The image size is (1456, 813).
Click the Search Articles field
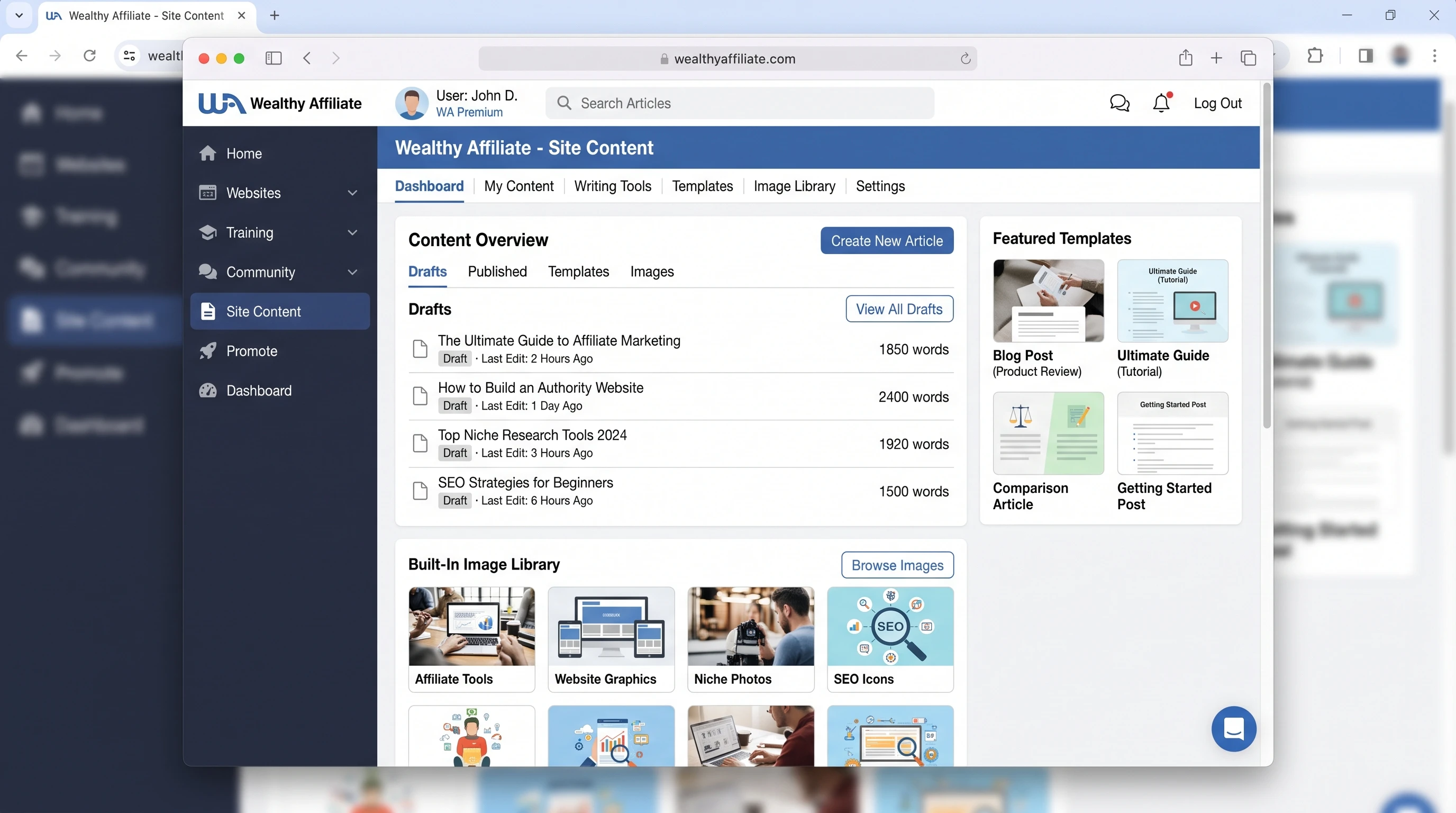pyautogui.click(x=740, y=103)
